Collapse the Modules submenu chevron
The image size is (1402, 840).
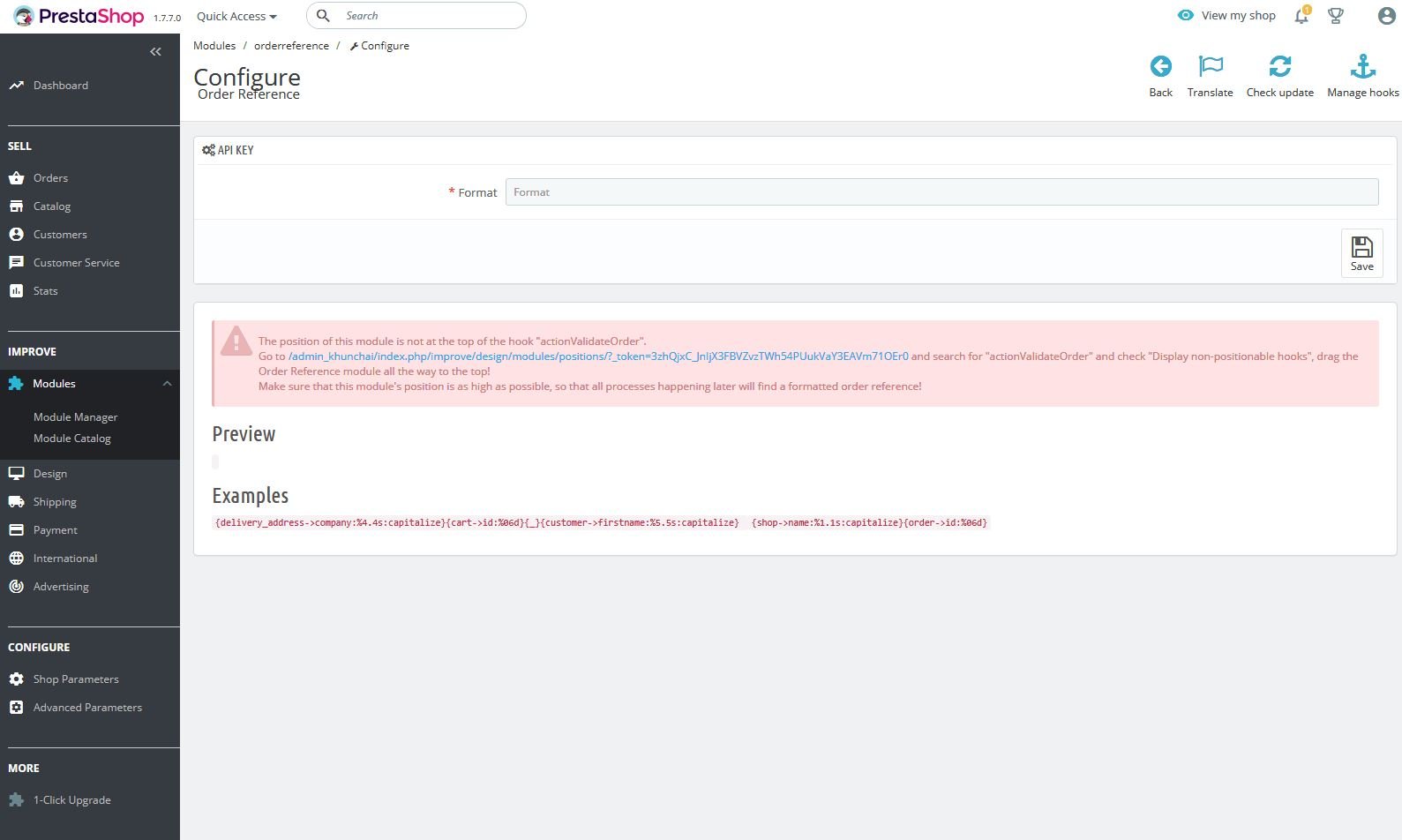[x=167, y=384]
